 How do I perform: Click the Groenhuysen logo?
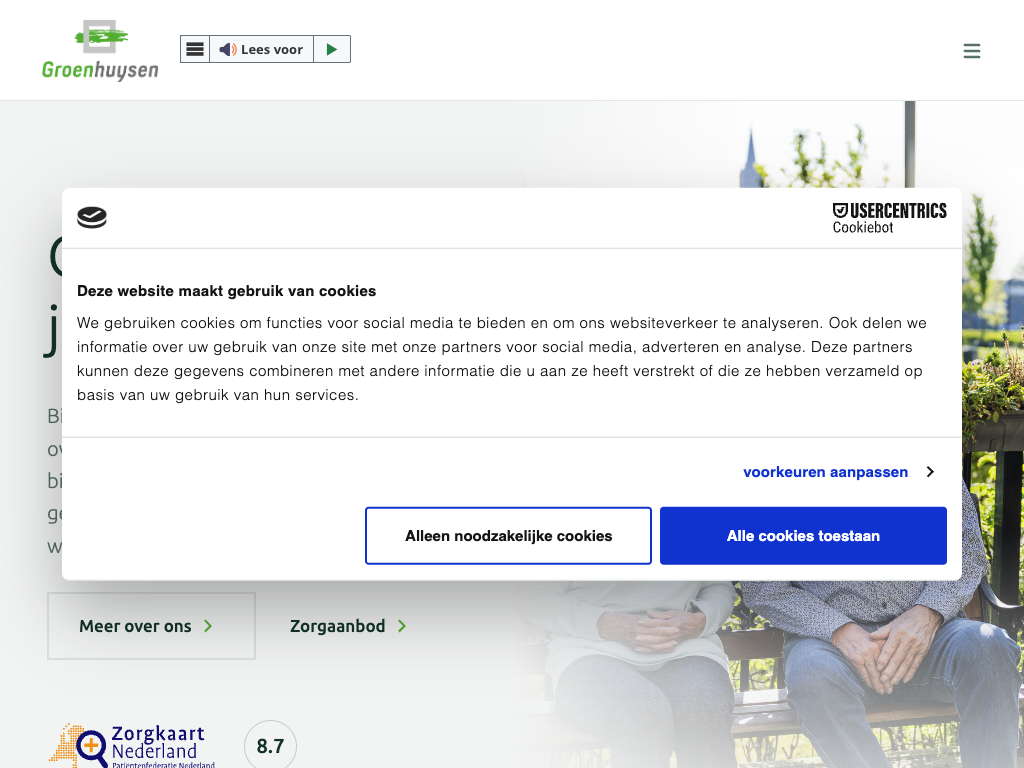[x=100, y=50]
